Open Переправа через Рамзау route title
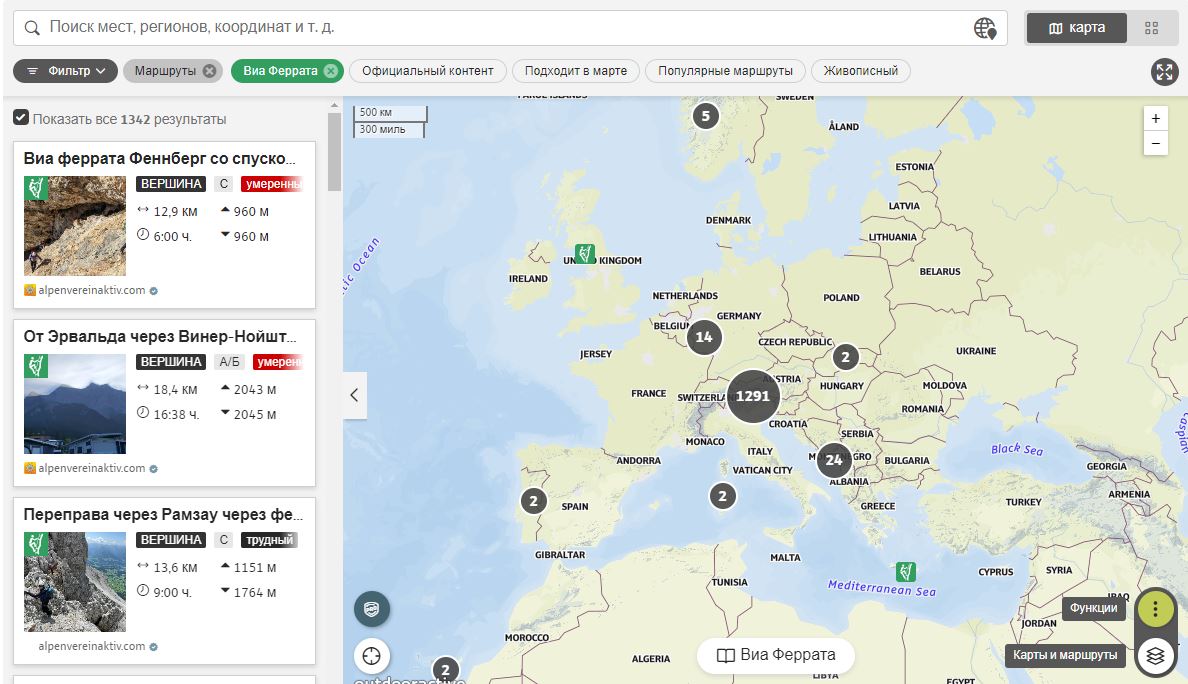Image resolution: width=1188 pixels, height=684 pixels. coord(163,514)
